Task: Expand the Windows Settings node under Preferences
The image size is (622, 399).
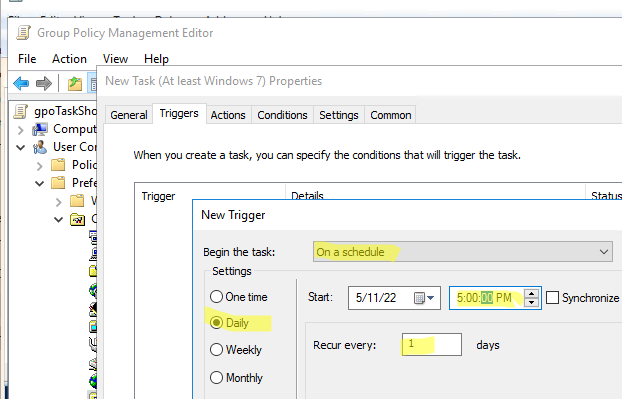Action: [59, 202]
